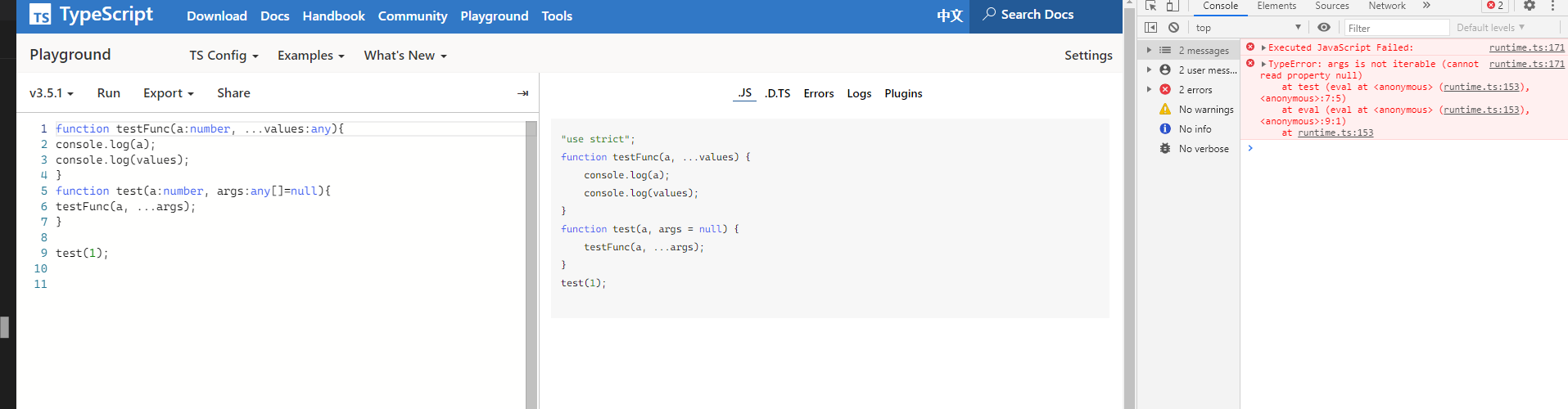Open the v3.5.1 version dropdown
This screenshot has width=1568, height=409.
52,93
